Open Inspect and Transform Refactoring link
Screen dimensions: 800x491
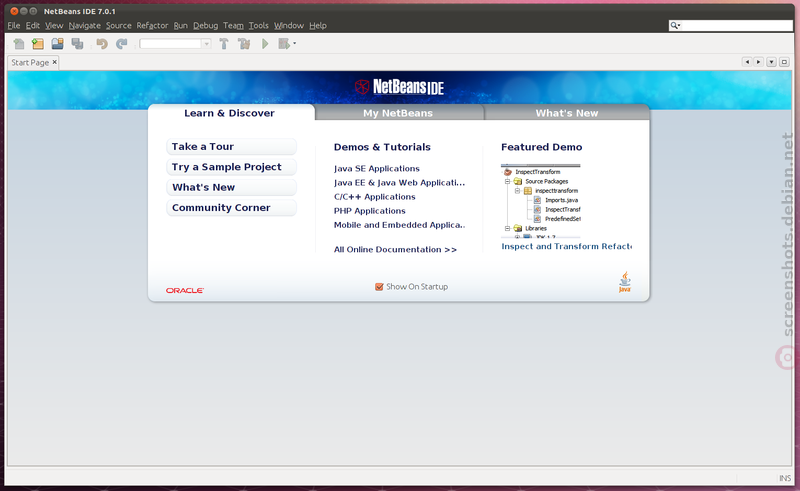[566, 246]
